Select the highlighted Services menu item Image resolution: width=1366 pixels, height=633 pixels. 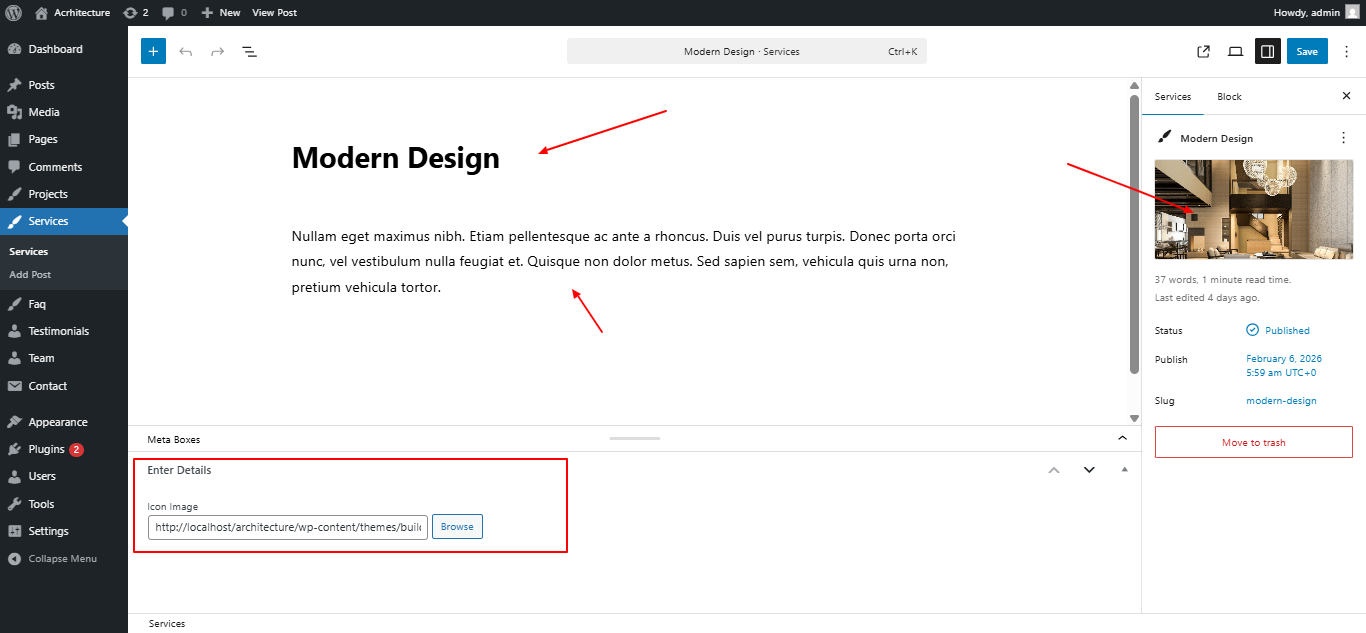[x=64, y=221]
